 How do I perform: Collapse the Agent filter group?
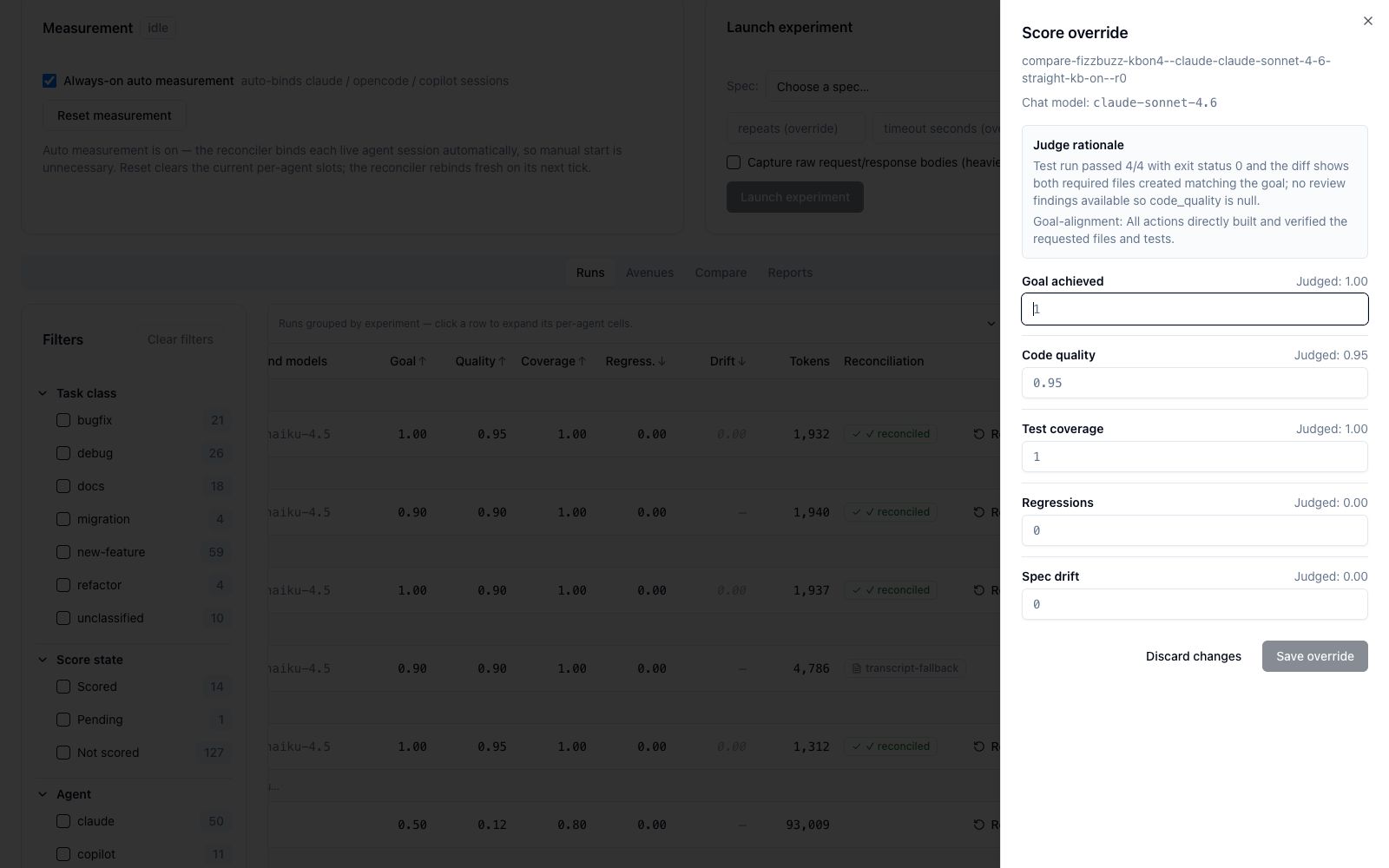(43, 794)
